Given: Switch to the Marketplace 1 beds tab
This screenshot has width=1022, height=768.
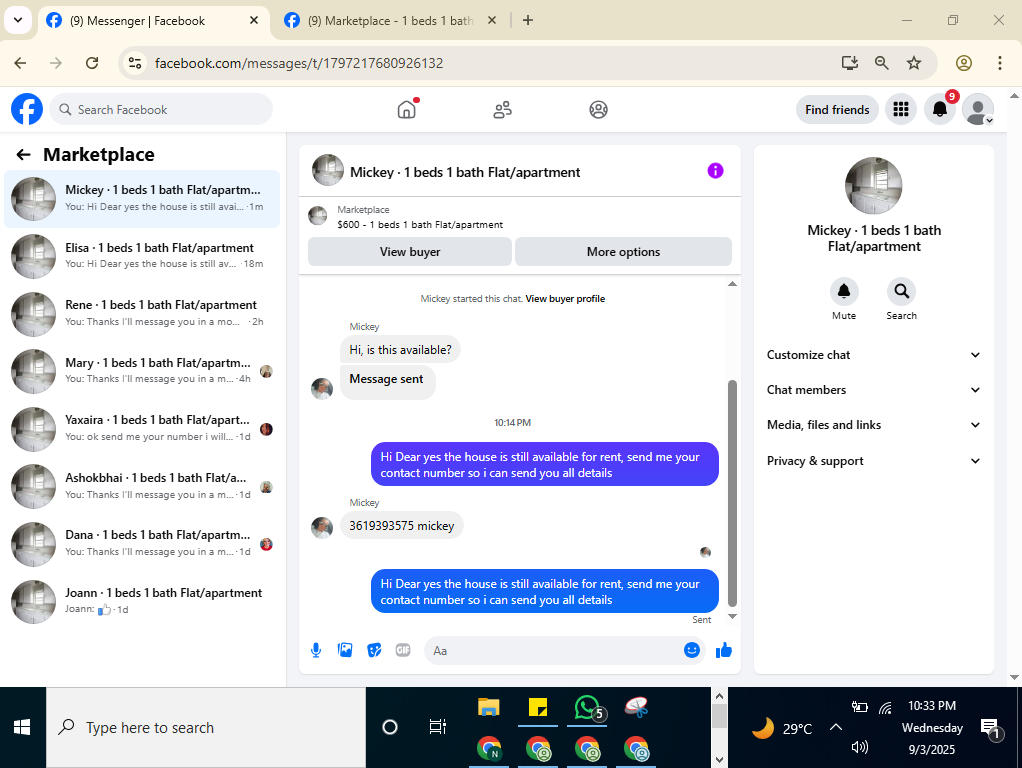Looking at the screenshot, I should tap(390, 21).
